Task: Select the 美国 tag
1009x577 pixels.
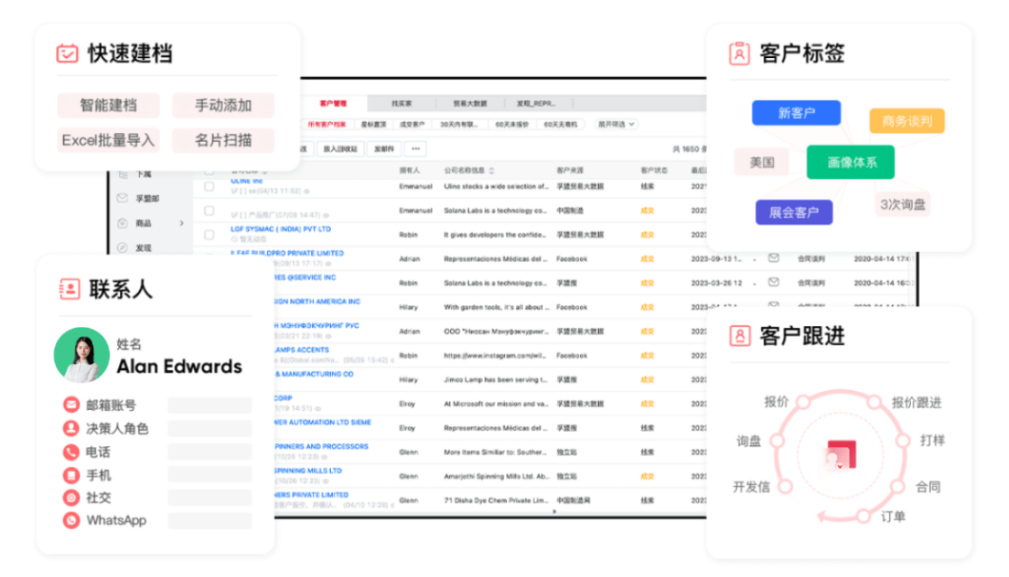Action: (x=763, y=162)
